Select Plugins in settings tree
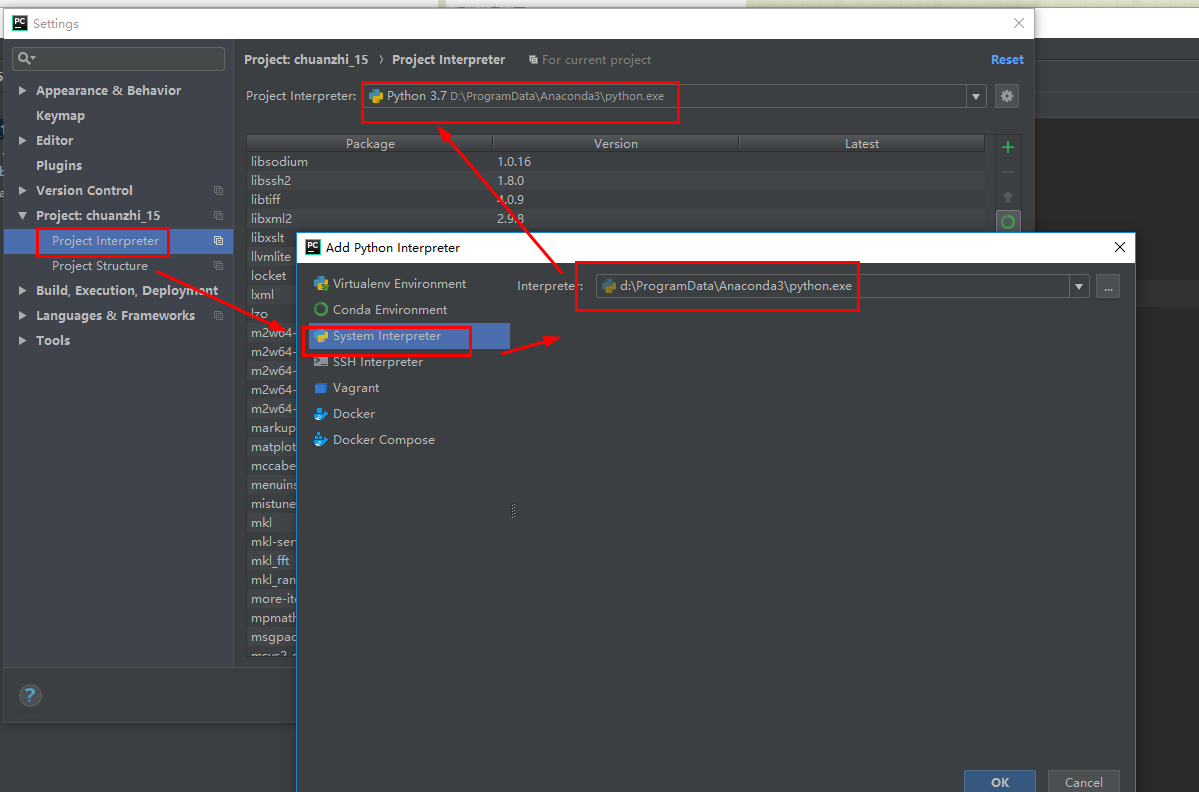Screen dimensions: 1199x792 [59, 165]
